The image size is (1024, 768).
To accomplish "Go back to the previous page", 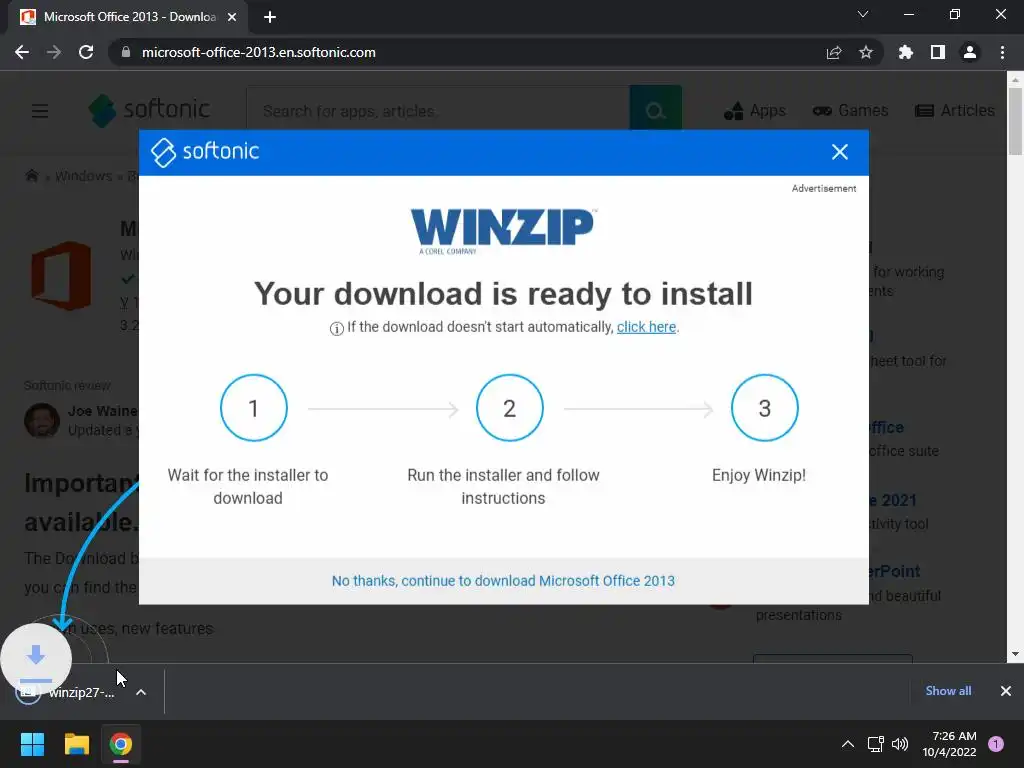I will point(22,52).
